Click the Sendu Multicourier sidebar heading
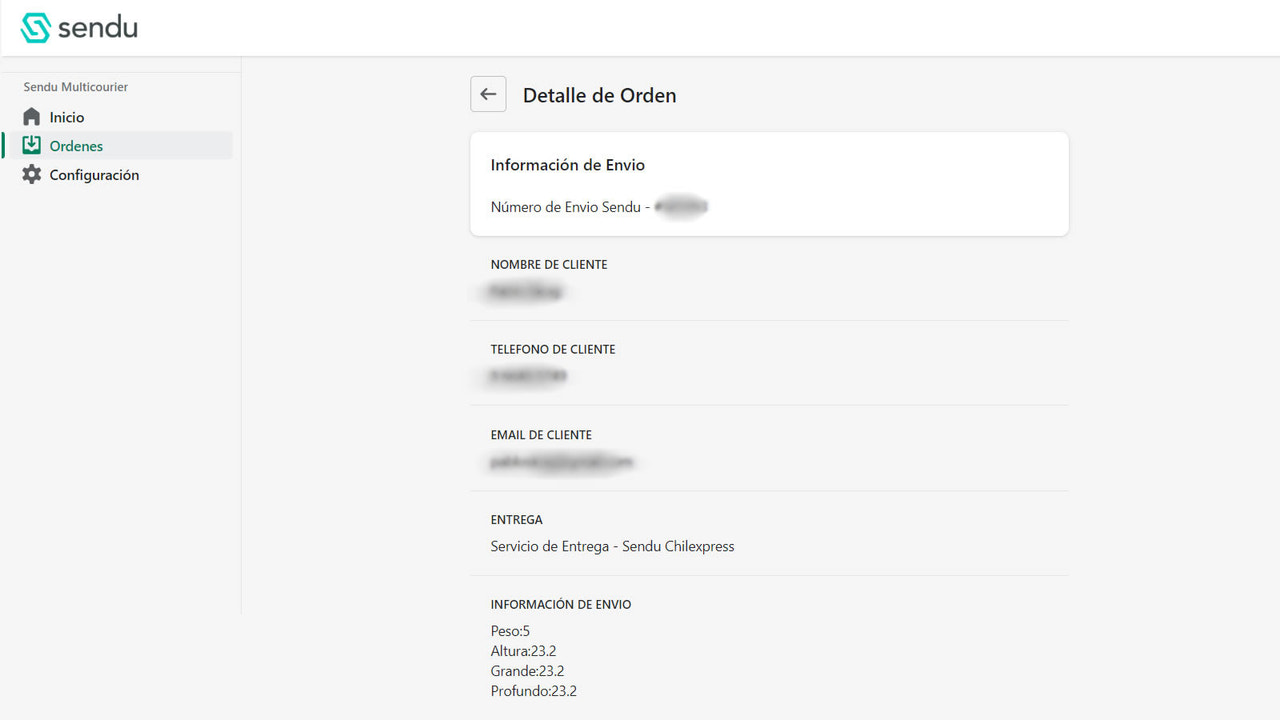1280x720 pixels. click(x=76, y=87)
